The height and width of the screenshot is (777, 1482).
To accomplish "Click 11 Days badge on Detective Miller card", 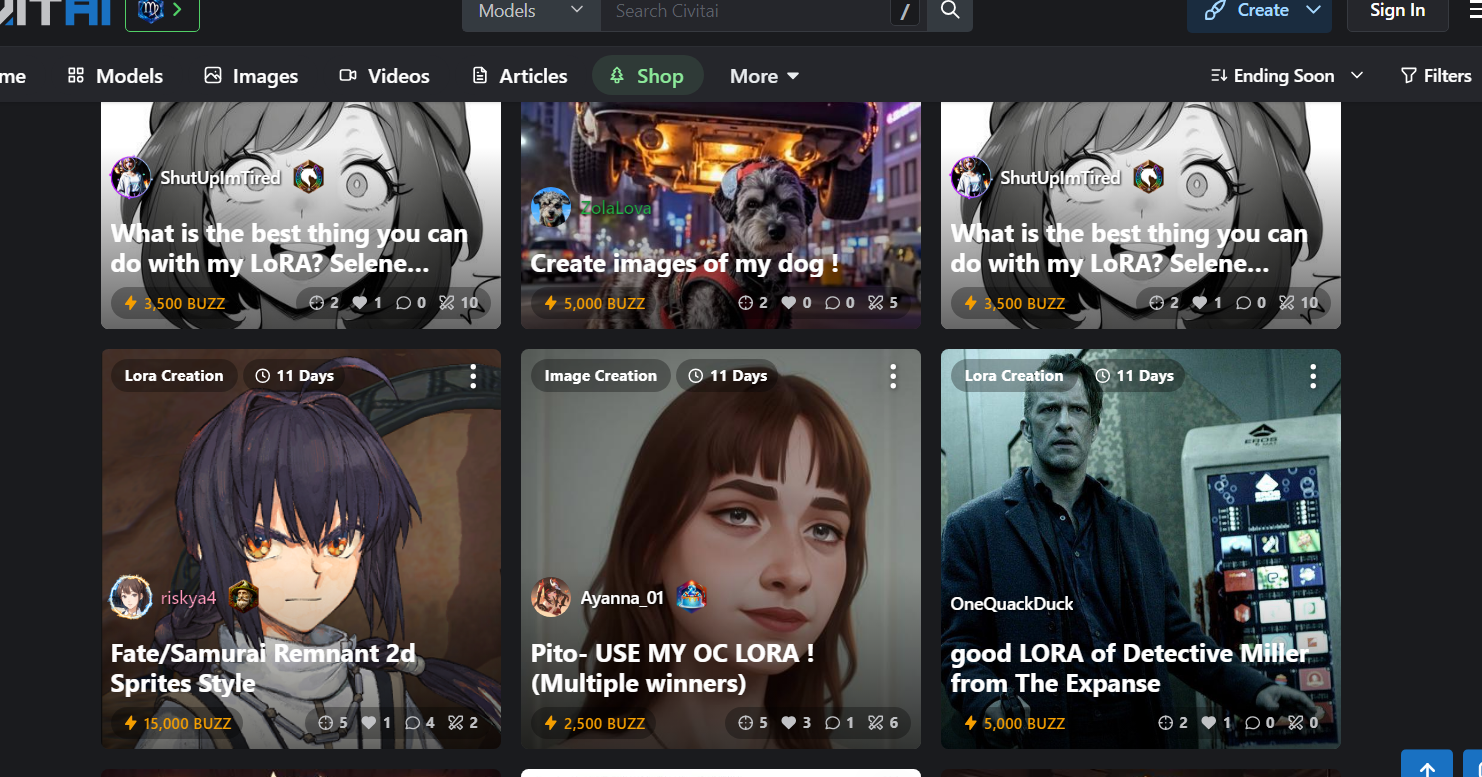I will tap(1135, 376).
